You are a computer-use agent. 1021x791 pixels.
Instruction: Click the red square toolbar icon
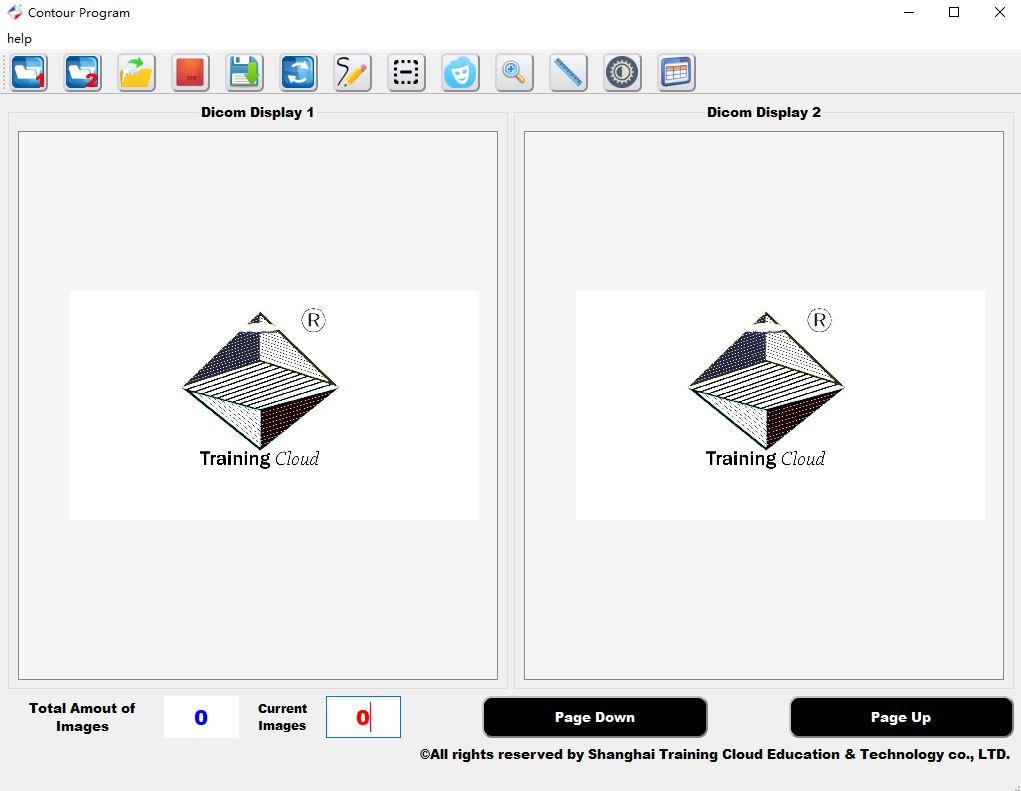click(191, 73)
